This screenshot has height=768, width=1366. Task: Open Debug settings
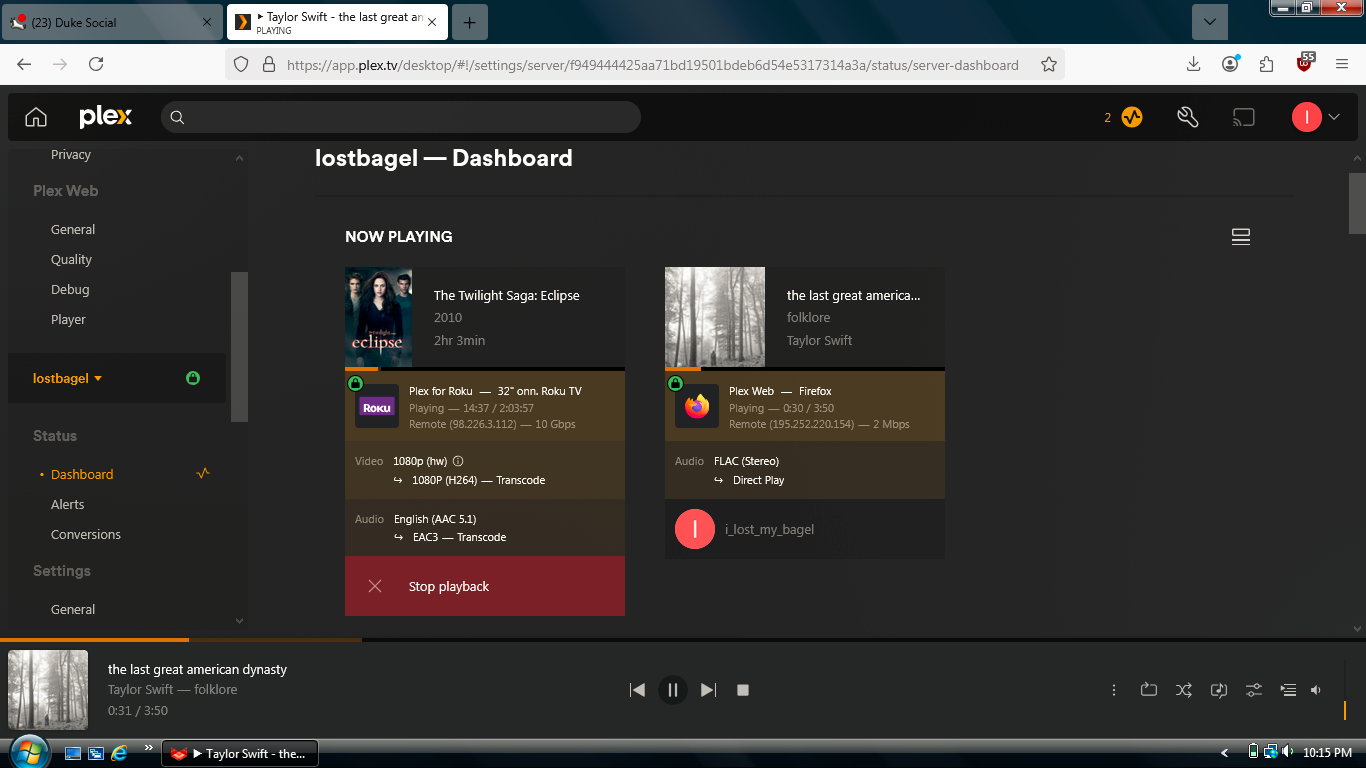(x=70, y=289)
